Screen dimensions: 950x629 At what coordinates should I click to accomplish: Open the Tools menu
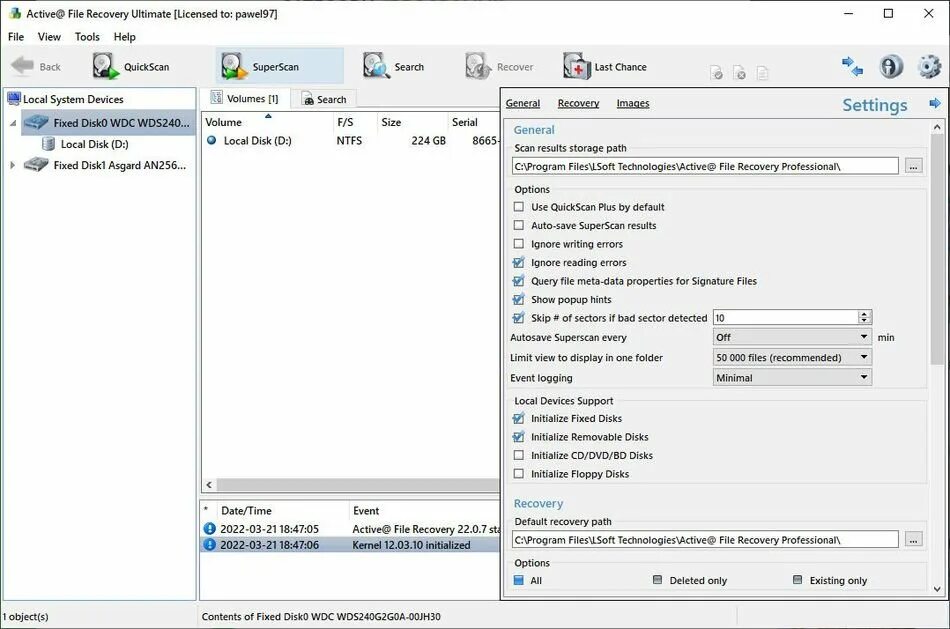point(87,37)
